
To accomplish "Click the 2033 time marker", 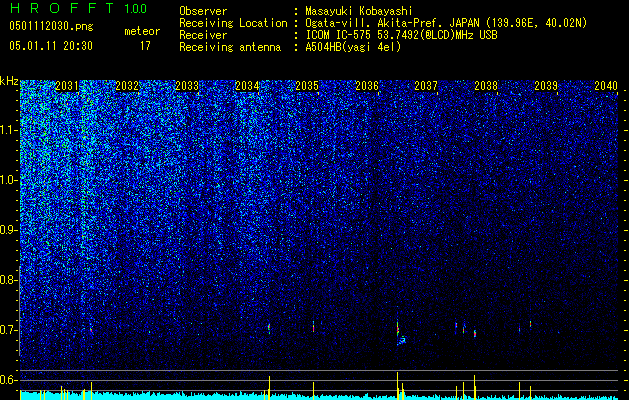I will click(187, 86).
